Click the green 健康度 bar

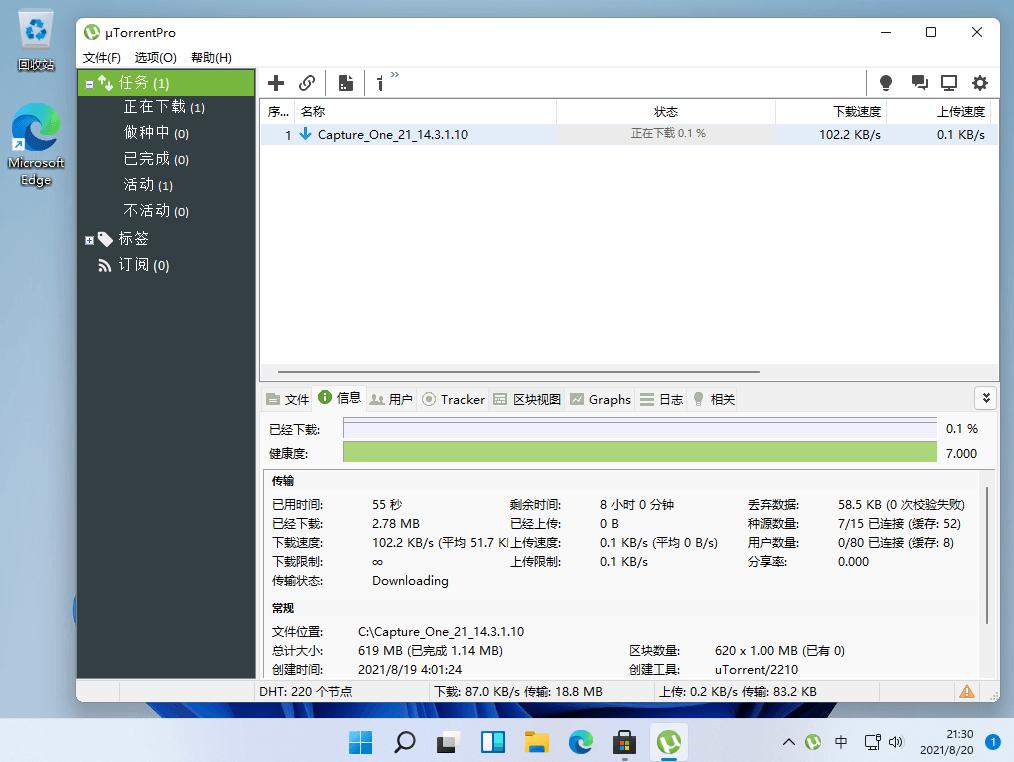[640, 452]
